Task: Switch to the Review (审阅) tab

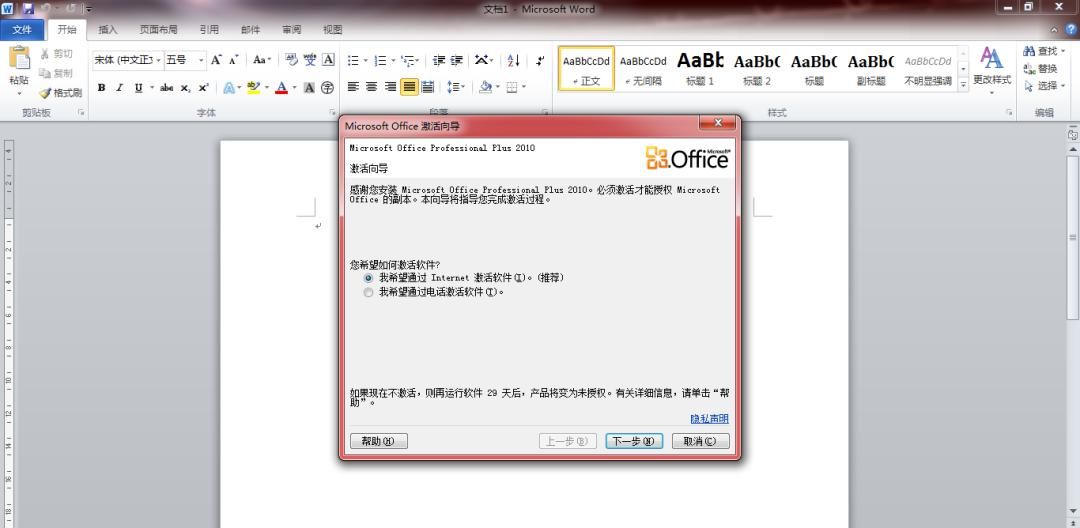Action: tap(291, 30)
